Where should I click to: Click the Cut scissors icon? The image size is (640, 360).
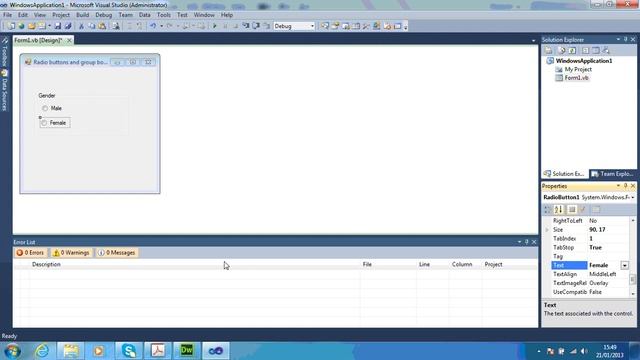click(81, 26)
